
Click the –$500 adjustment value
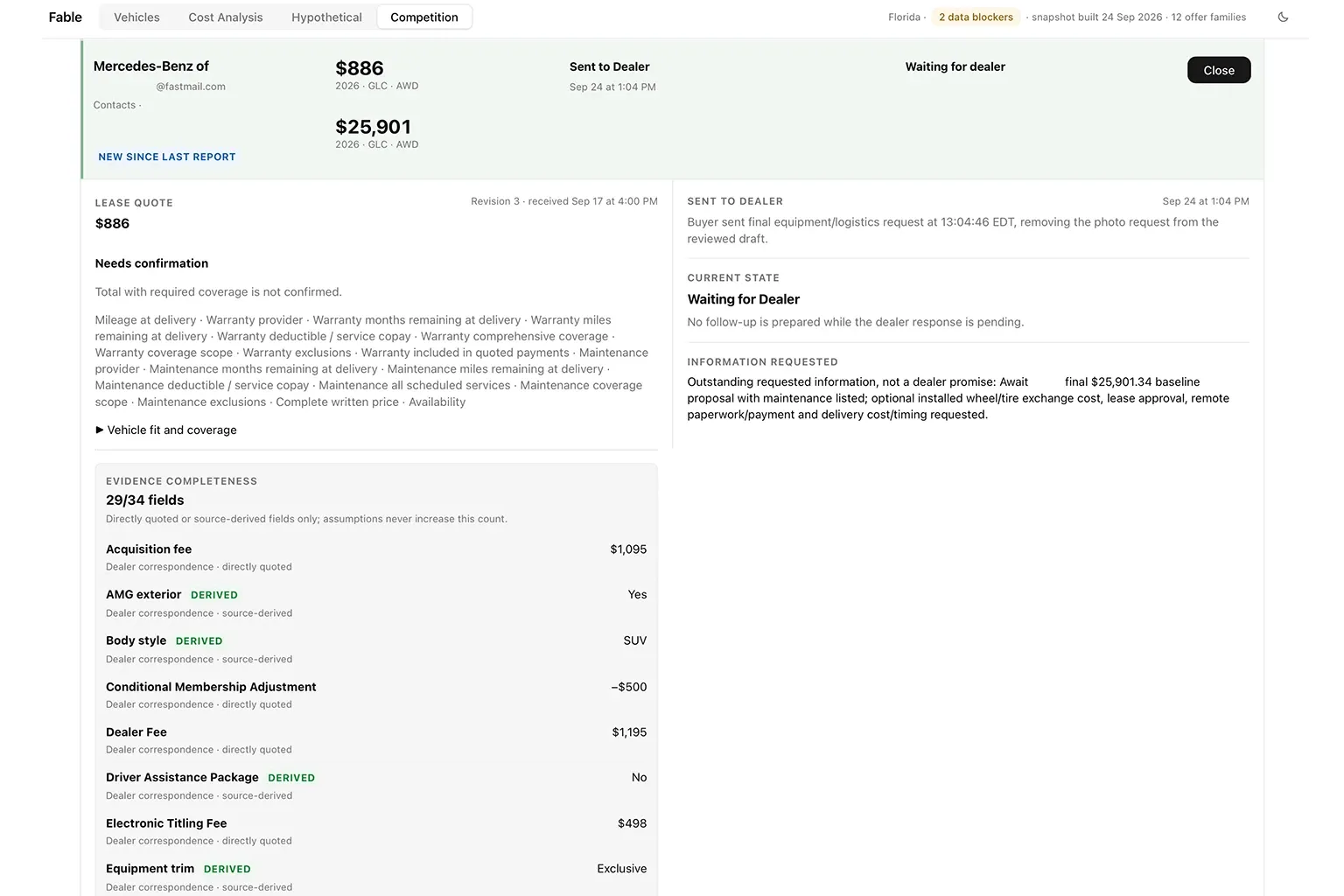pos(629,687)
